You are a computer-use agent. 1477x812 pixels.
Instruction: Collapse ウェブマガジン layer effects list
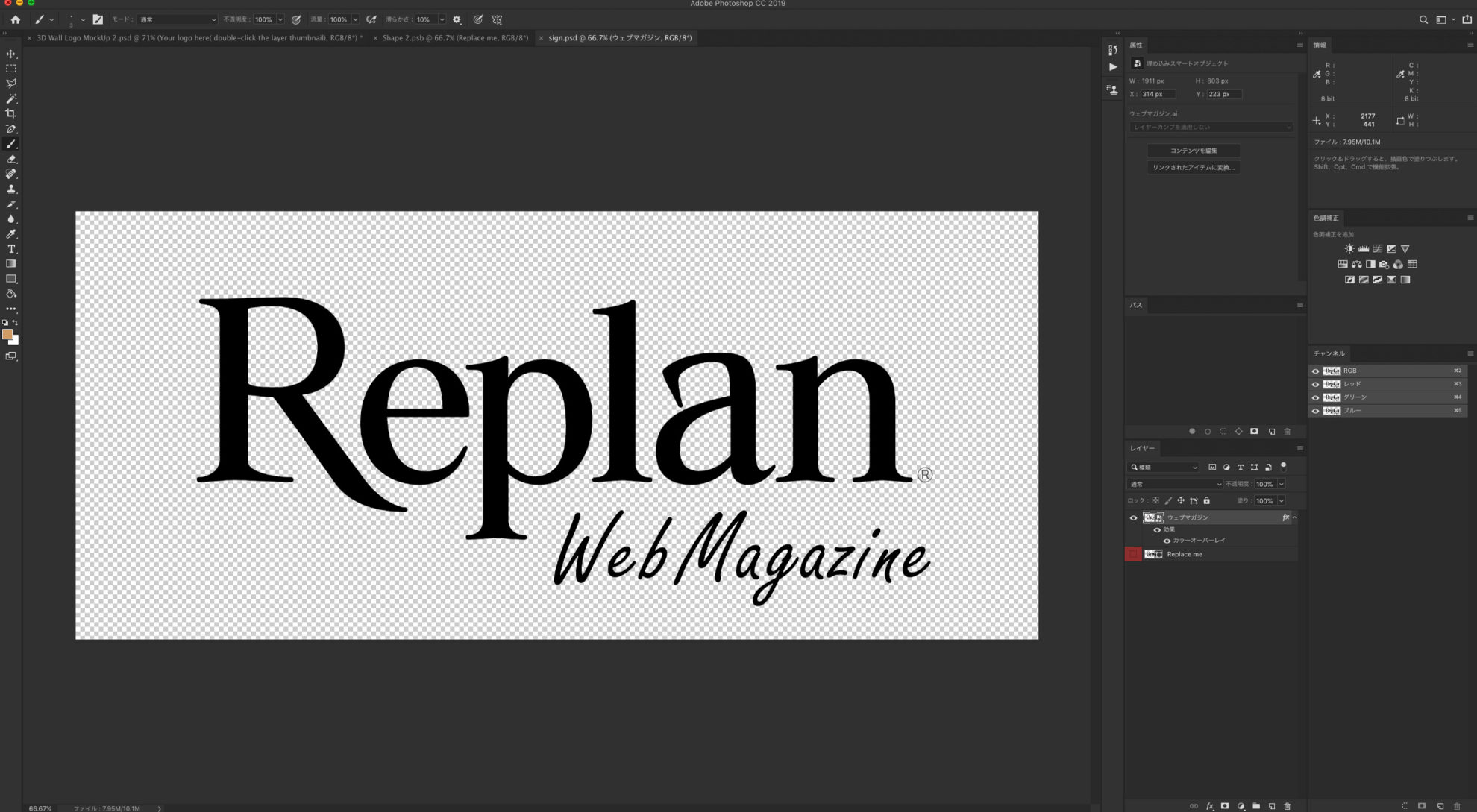[x=1294, y=517]
